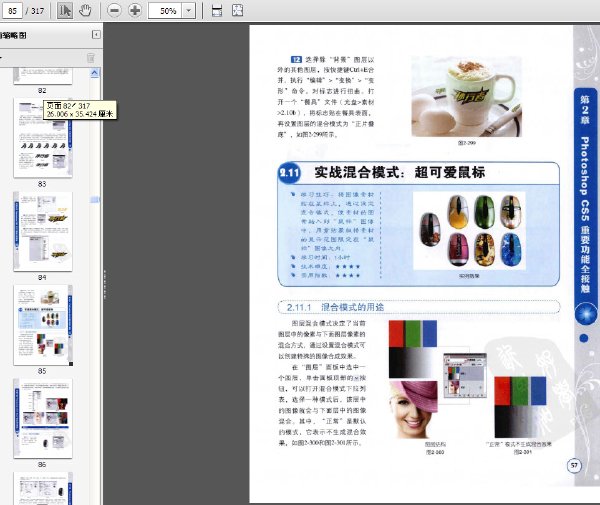Open page 86 thumbnail
Screen dimensions: 600x505
43,419
